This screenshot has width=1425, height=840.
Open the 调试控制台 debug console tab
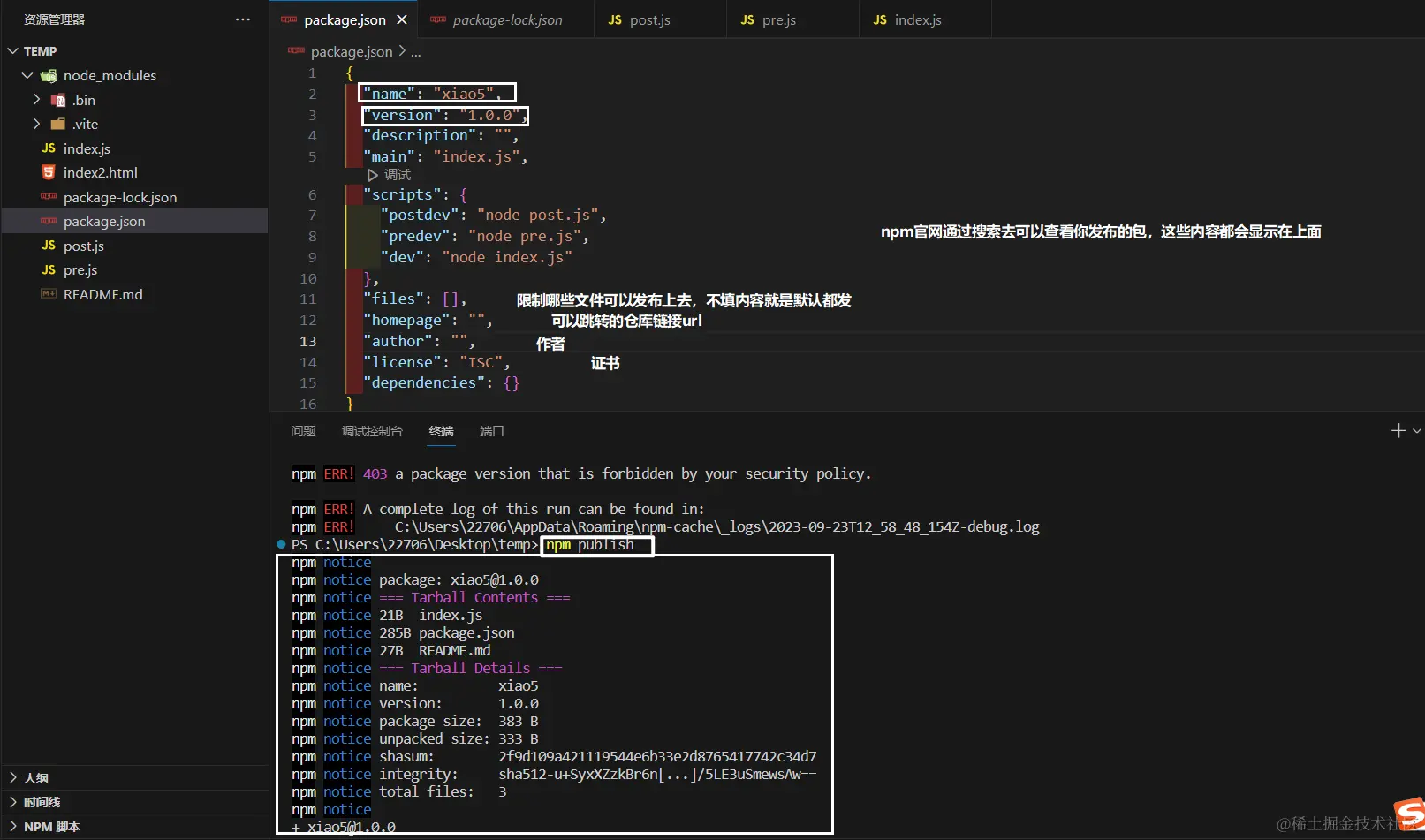pyautogui.click(x=372, y=431)
